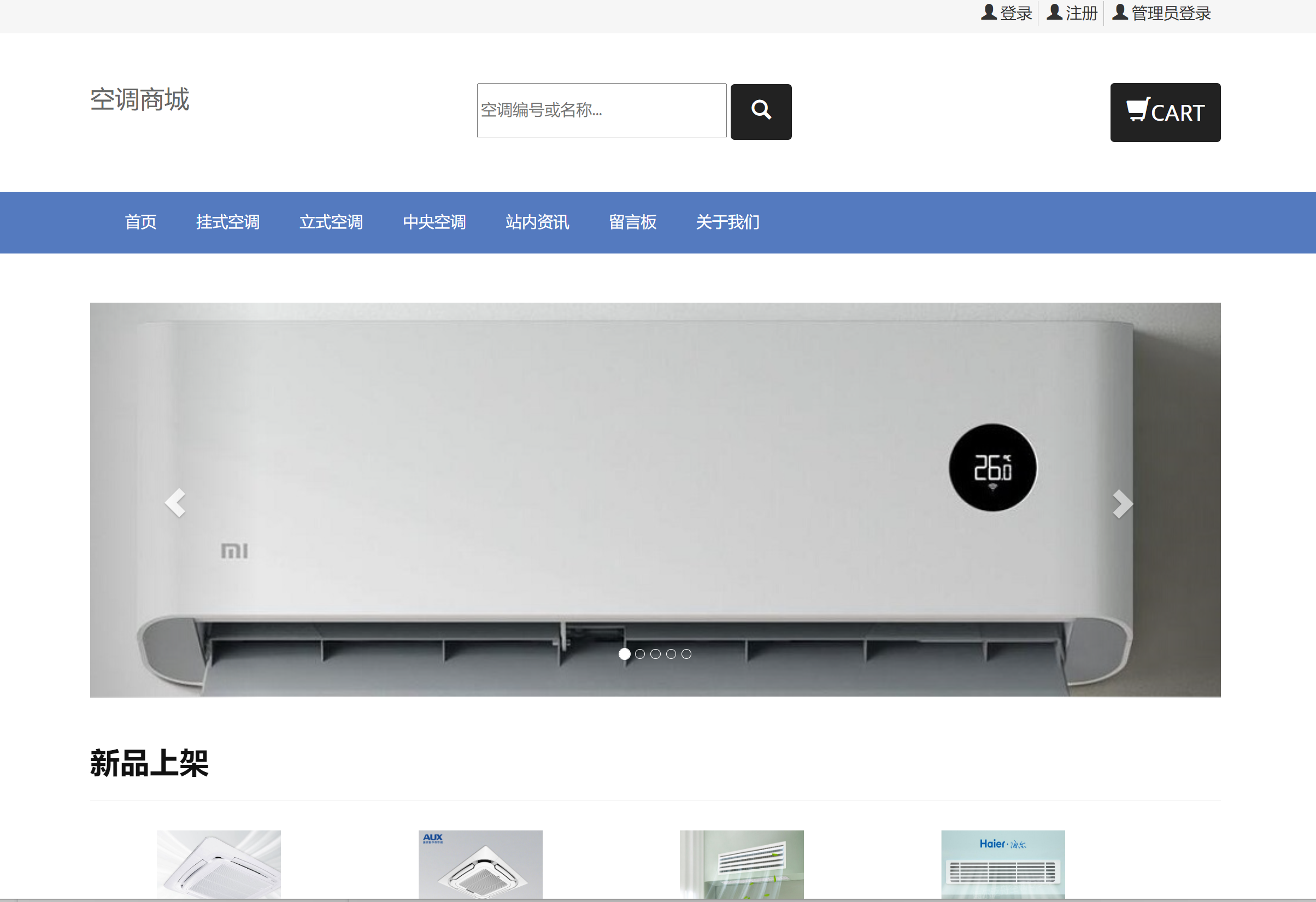Open the 关于我们 page

tap(727, 222)
